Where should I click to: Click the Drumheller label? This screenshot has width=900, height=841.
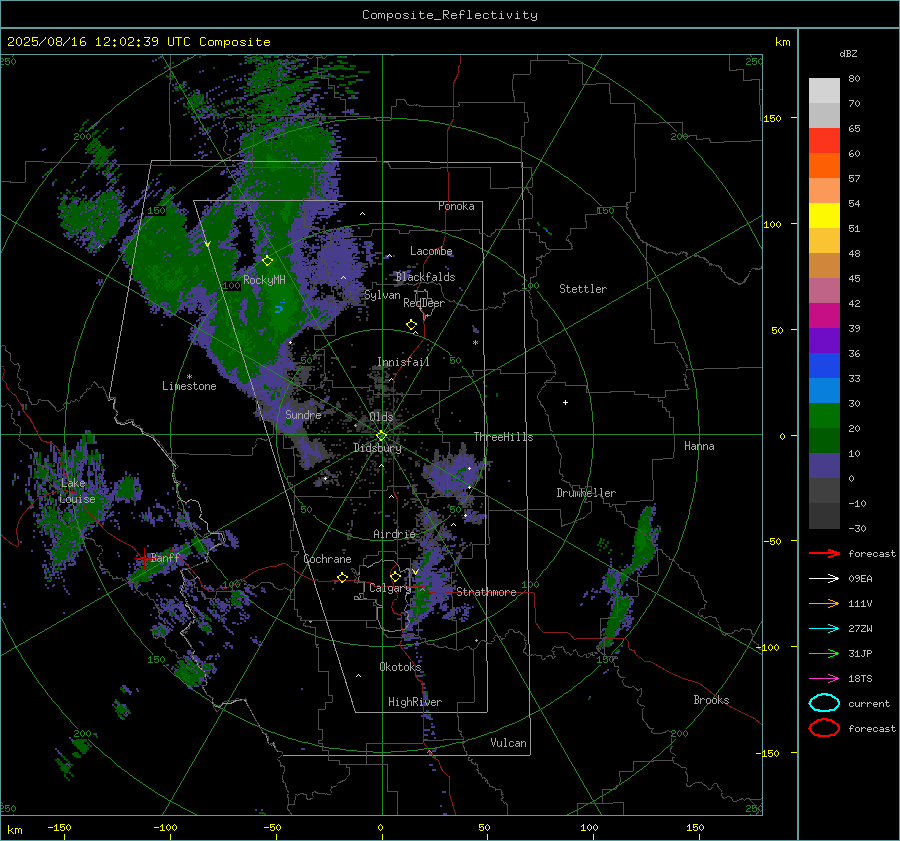(586, 493)
